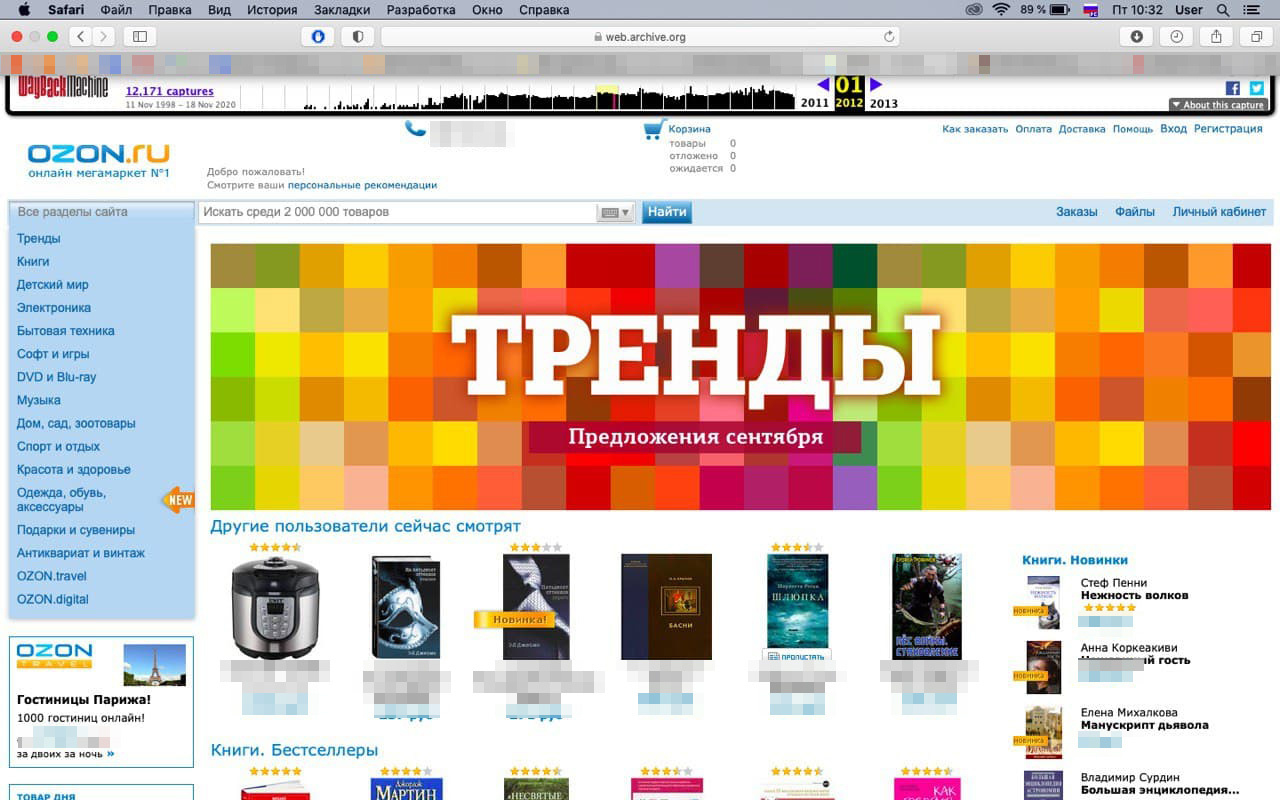Screen dimensions: 1280x800
Task: Open the multicooker product thumbnail
Action: (275, 608)
